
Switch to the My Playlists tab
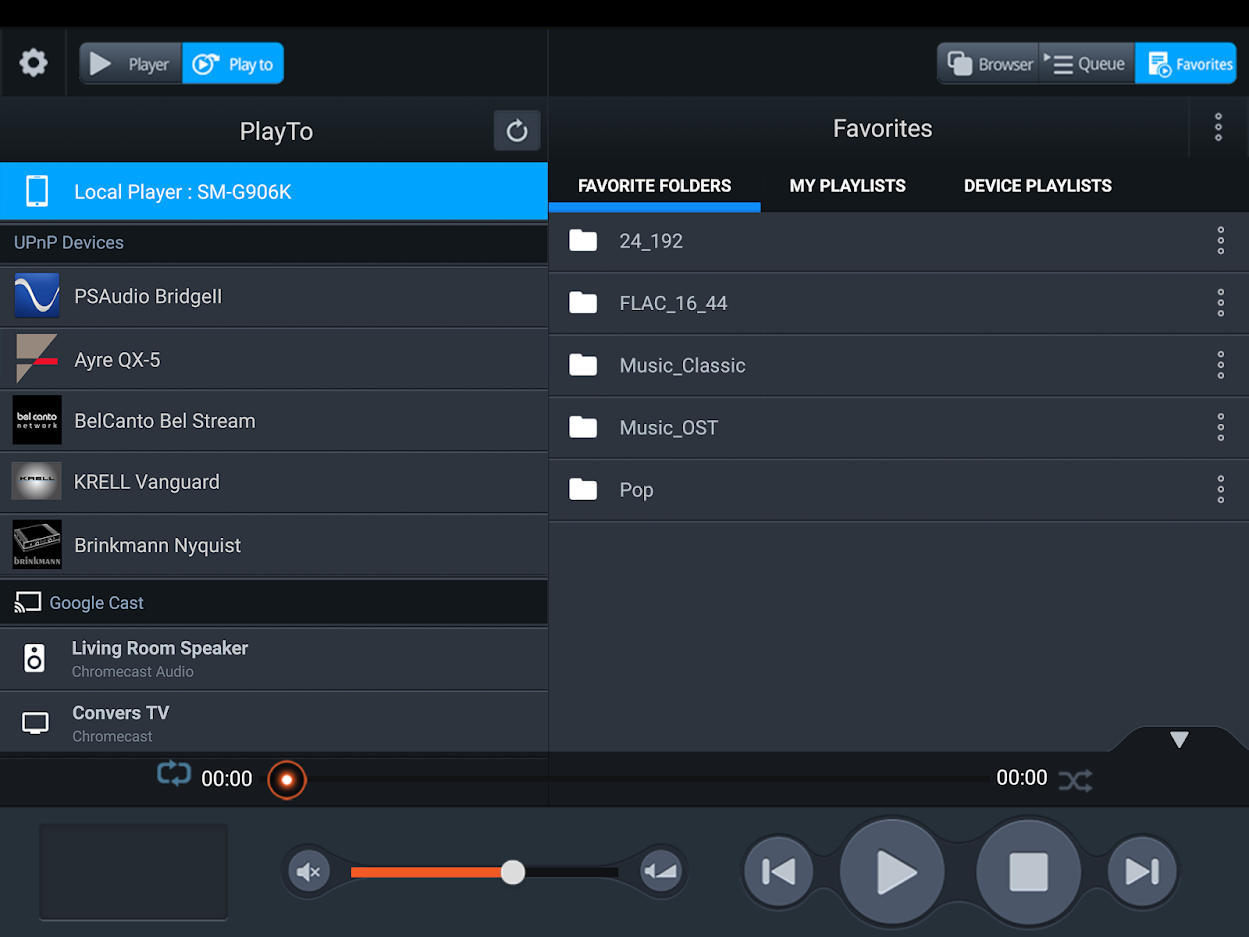point(847,186)
